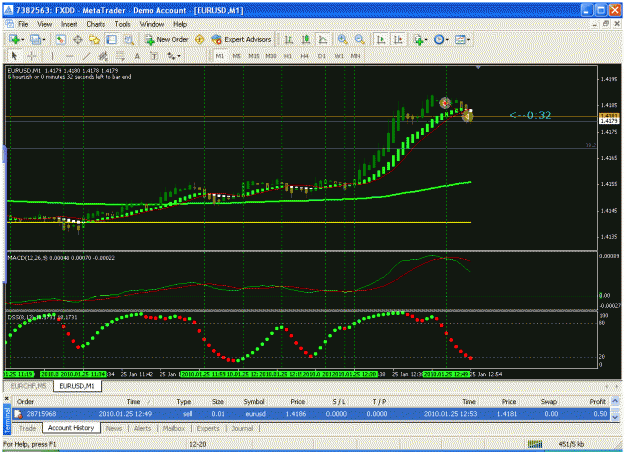Expand the Arrows tool dropdown arrow
The width and height of the screenshot is (625, 452).
(x=179, y=56)
